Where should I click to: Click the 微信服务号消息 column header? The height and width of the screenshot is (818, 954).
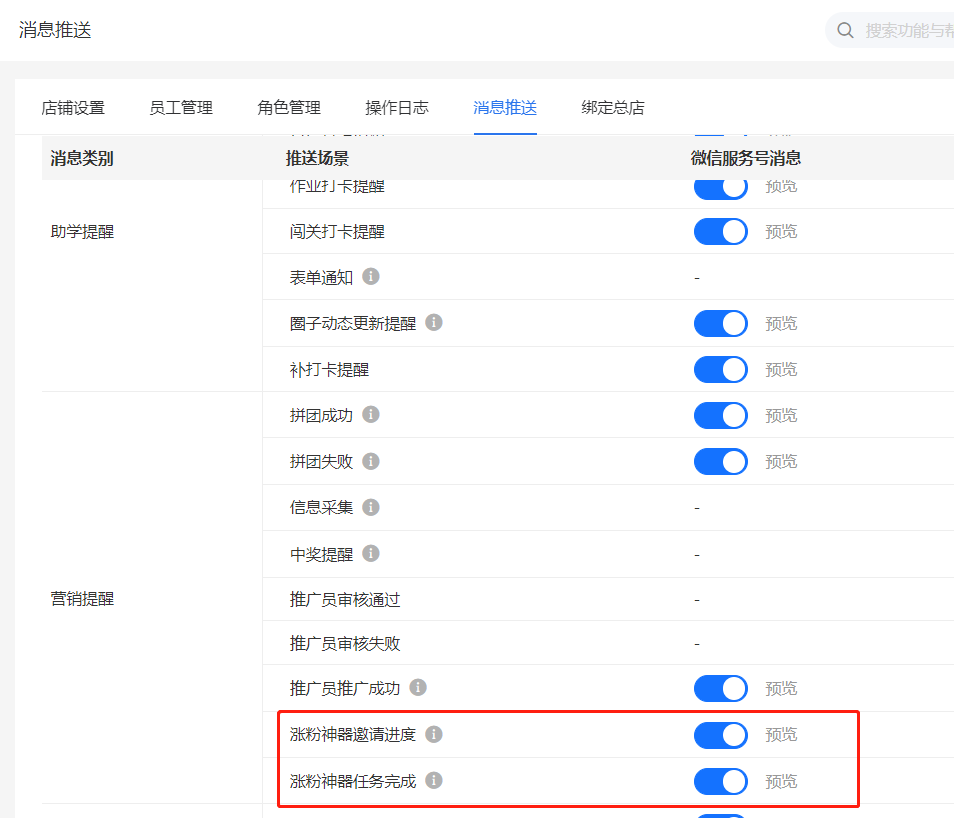(746, 158)
